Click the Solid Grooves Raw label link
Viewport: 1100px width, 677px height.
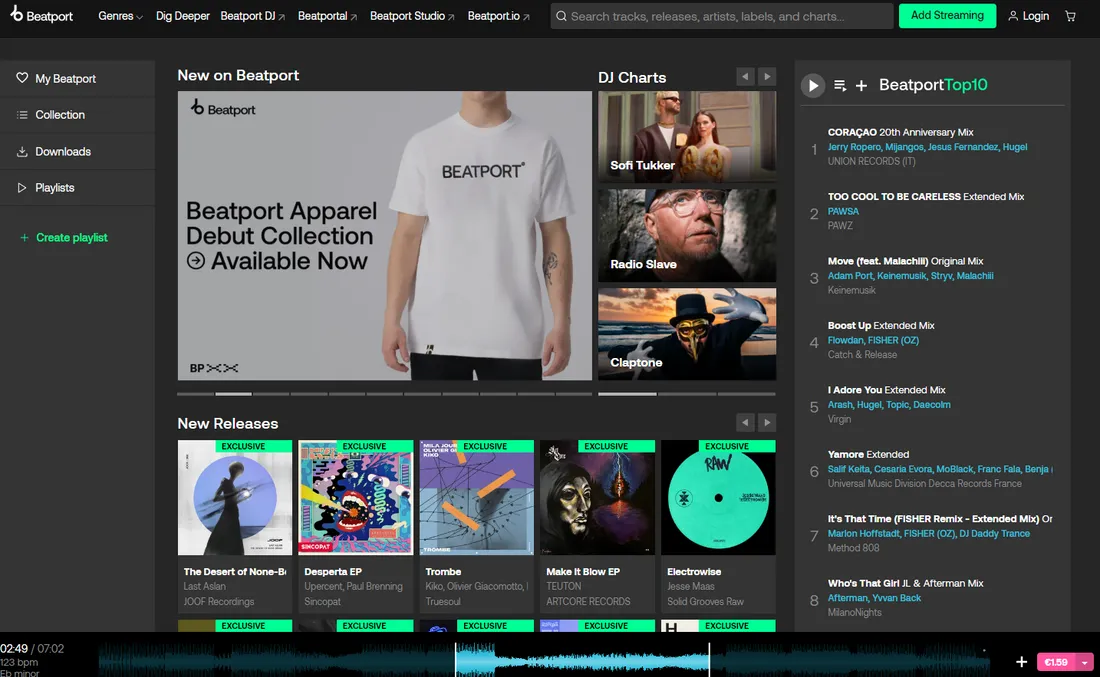click(705, 601)
